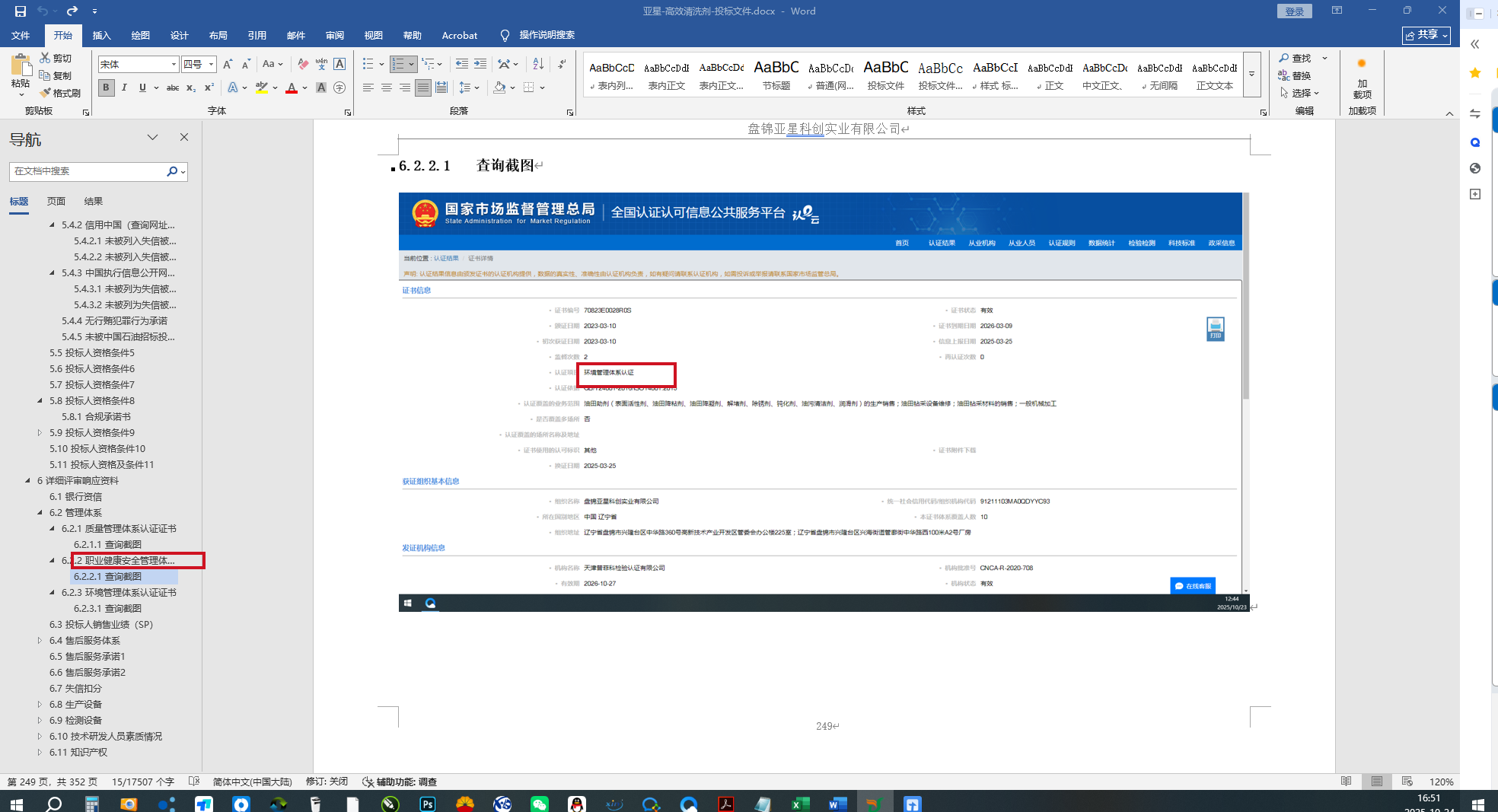Image resolution: width=1498 pixels, height=812 pixels.
Task: Open the font size dropdown (四号)
Action: click(x=212, y=65)
